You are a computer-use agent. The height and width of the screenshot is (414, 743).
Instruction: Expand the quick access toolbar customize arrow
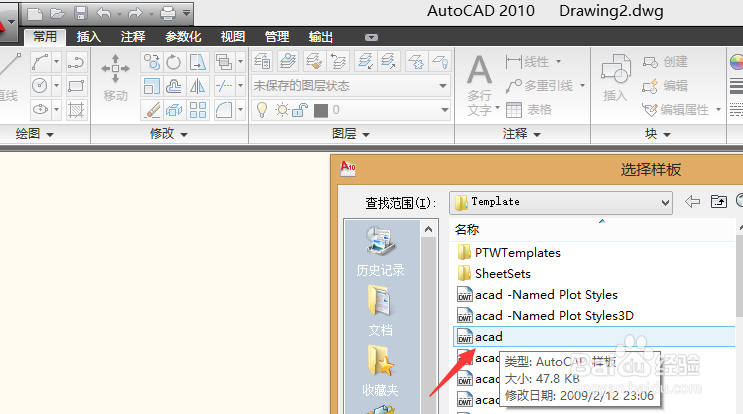tap(186, 13)
